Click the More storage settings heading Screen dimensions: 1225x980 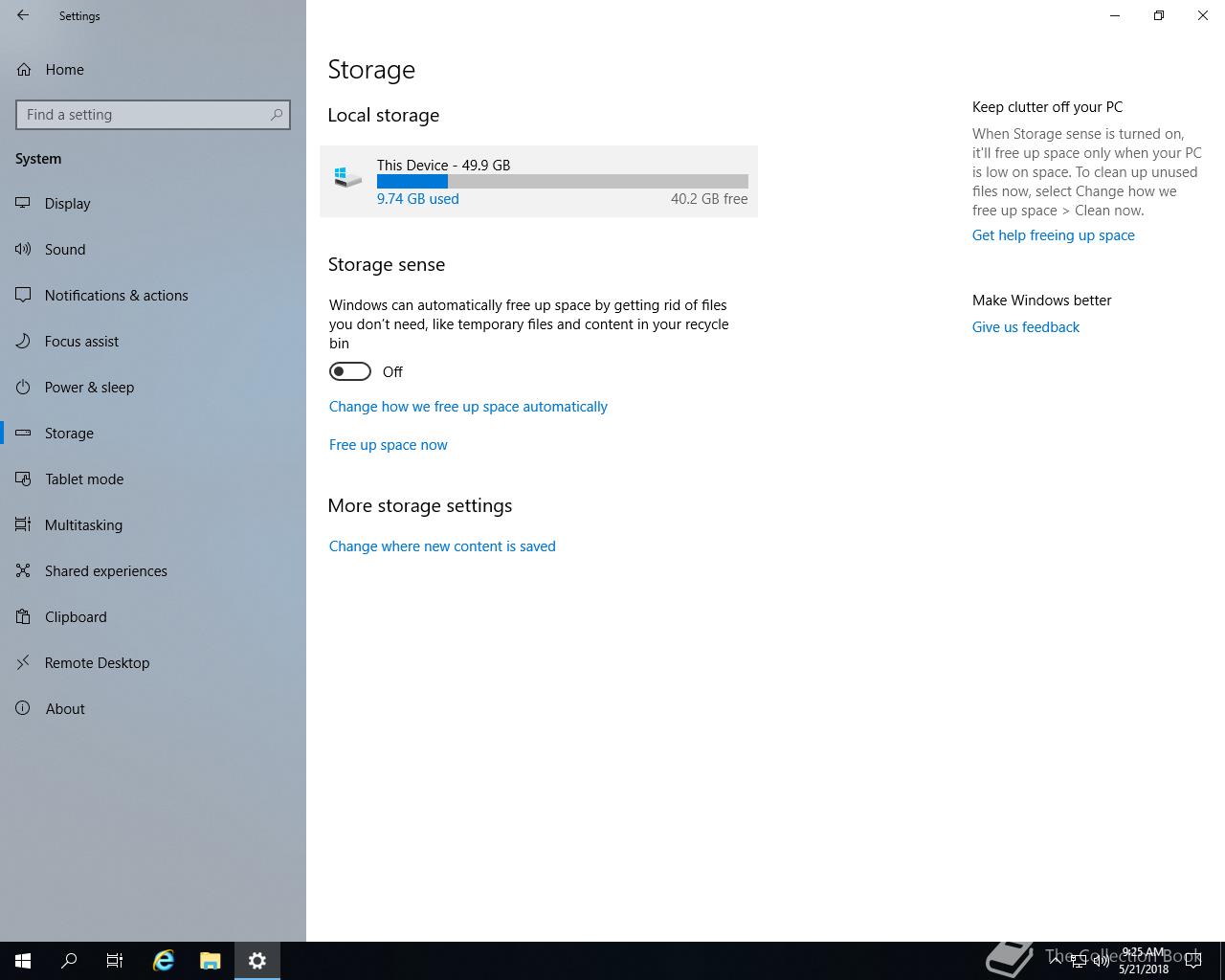tap(420, 505)
